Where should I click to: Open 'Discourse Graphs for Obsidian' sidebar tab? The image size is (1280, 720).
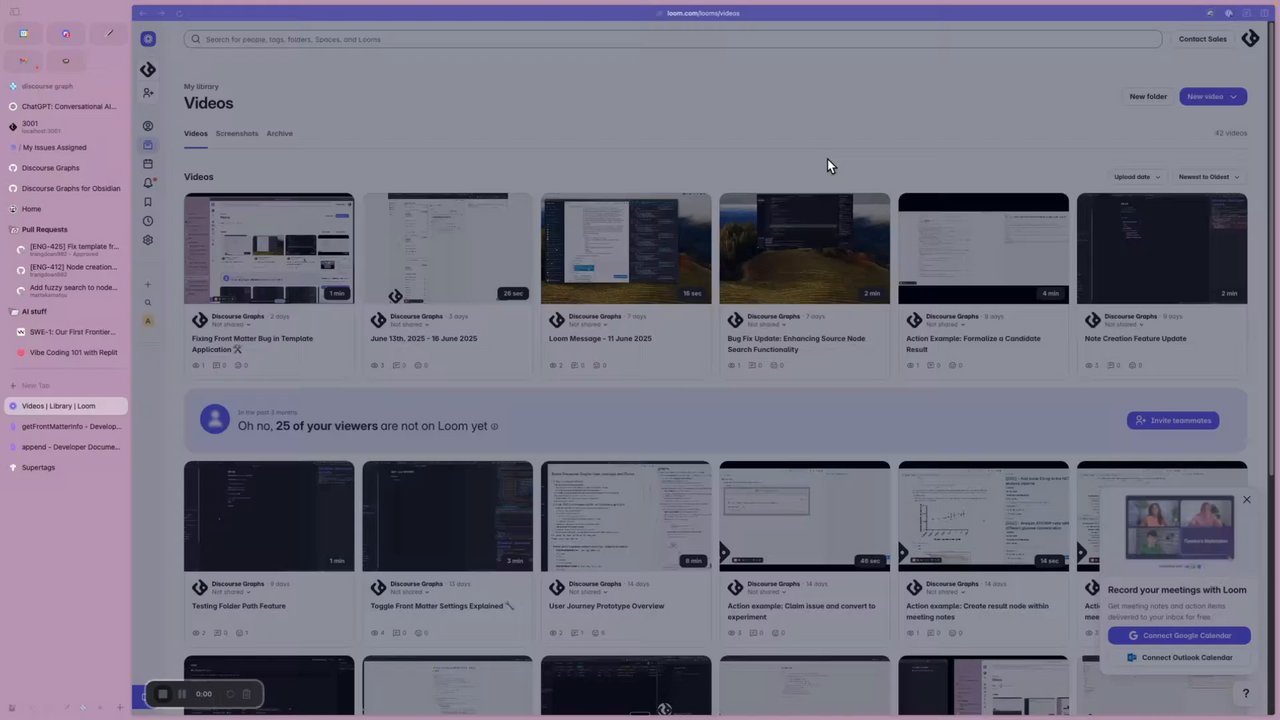(x=66, y=188)
